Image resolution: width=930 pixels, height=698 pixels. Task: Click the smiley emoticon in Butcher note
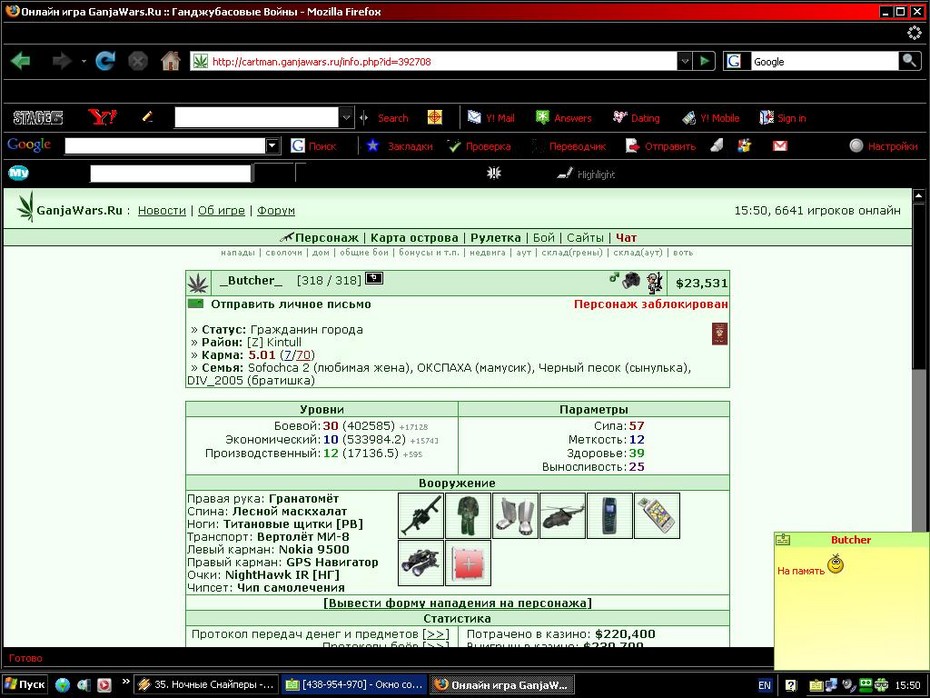coord(836,563)
